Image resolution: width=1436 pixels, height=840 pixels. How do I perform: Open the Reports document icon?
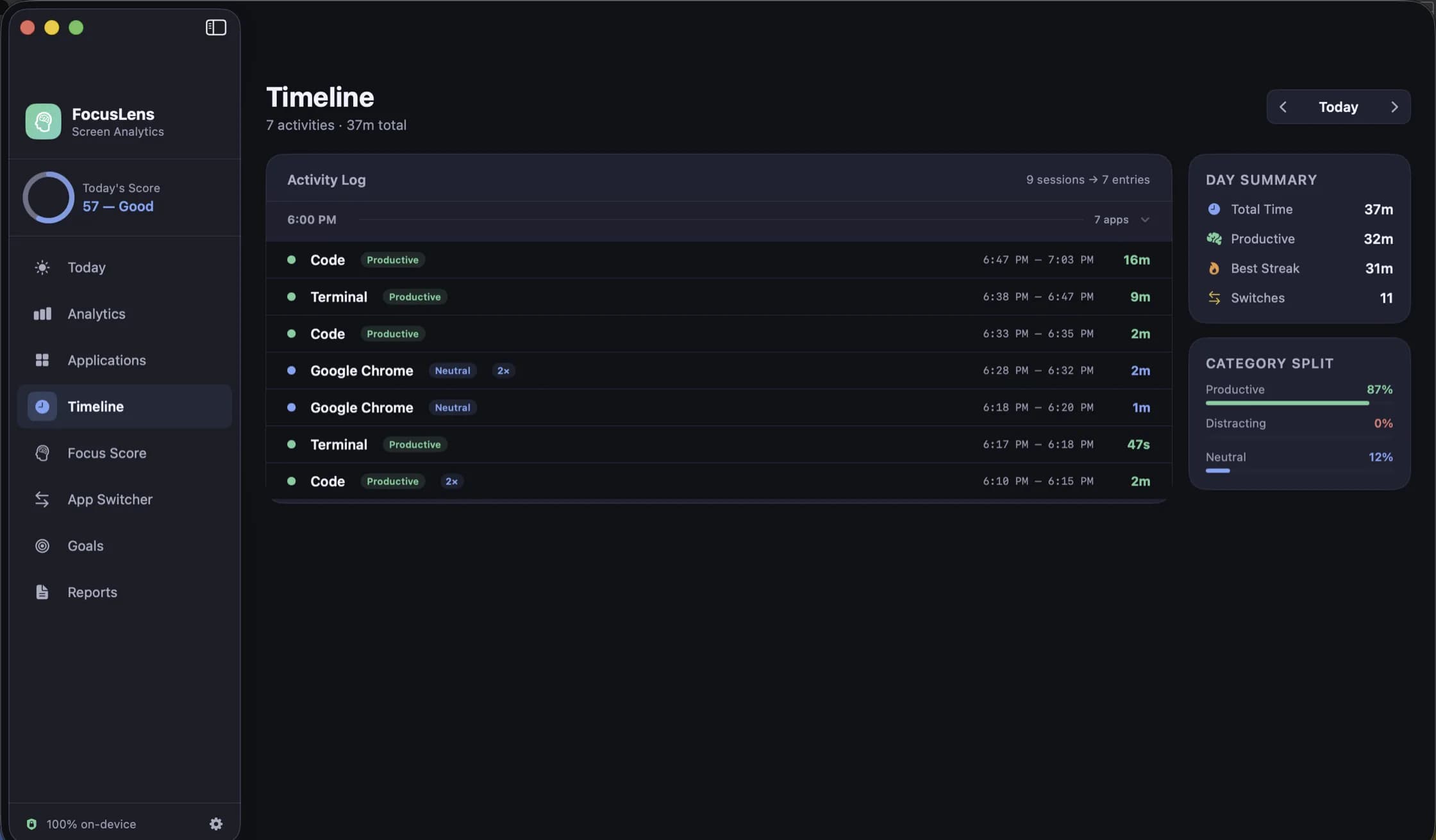click(42, 592)
